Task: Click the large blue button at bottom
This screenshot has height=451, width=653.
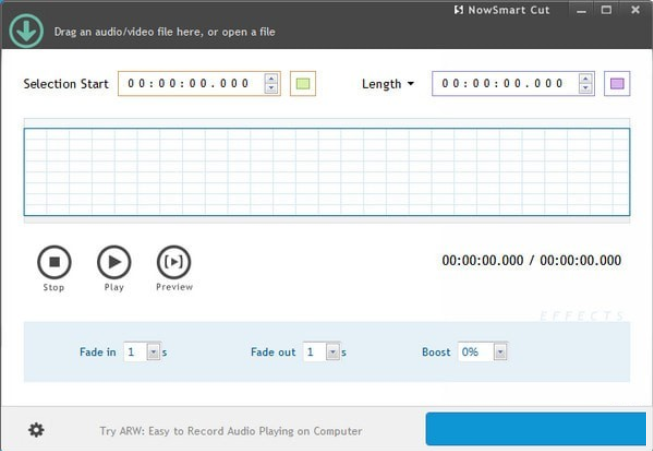Action: point(536,429)
